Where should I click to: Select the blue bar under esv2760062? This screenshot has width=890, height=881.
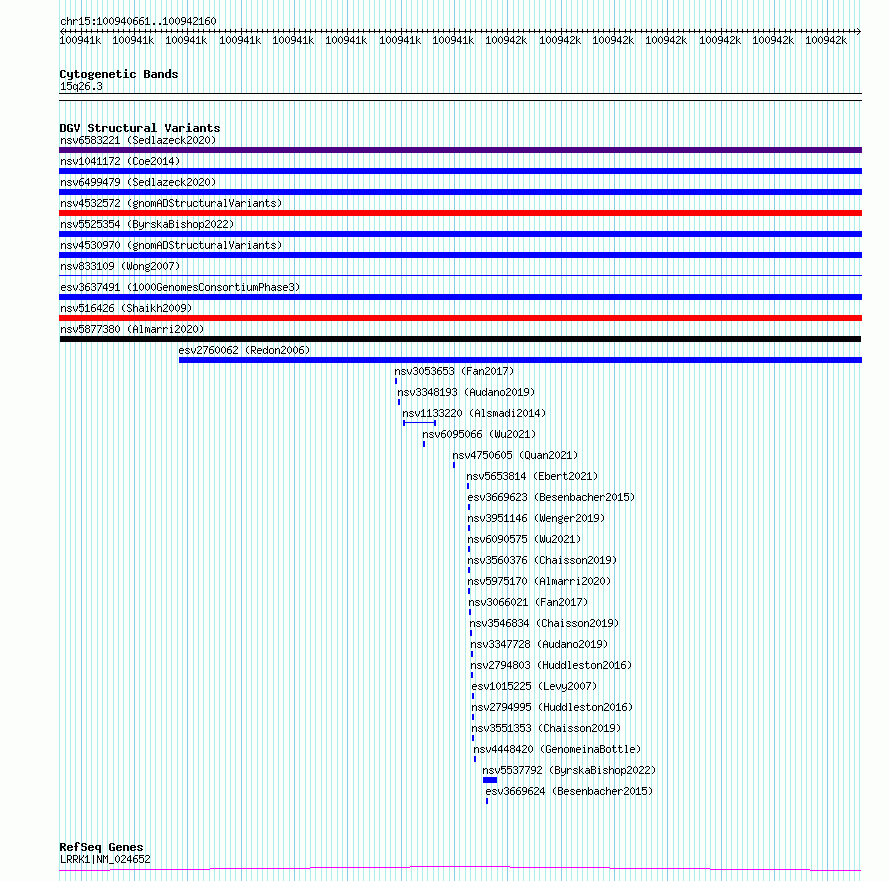click(520, 360)
